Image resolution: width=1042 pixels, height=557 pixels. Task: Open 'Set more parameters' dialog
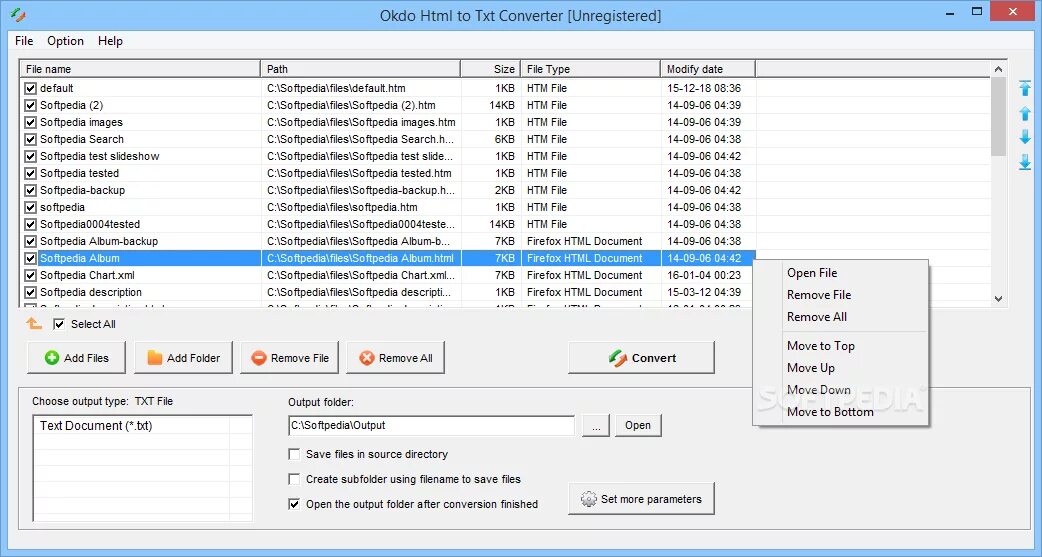(x=641, y=499)
